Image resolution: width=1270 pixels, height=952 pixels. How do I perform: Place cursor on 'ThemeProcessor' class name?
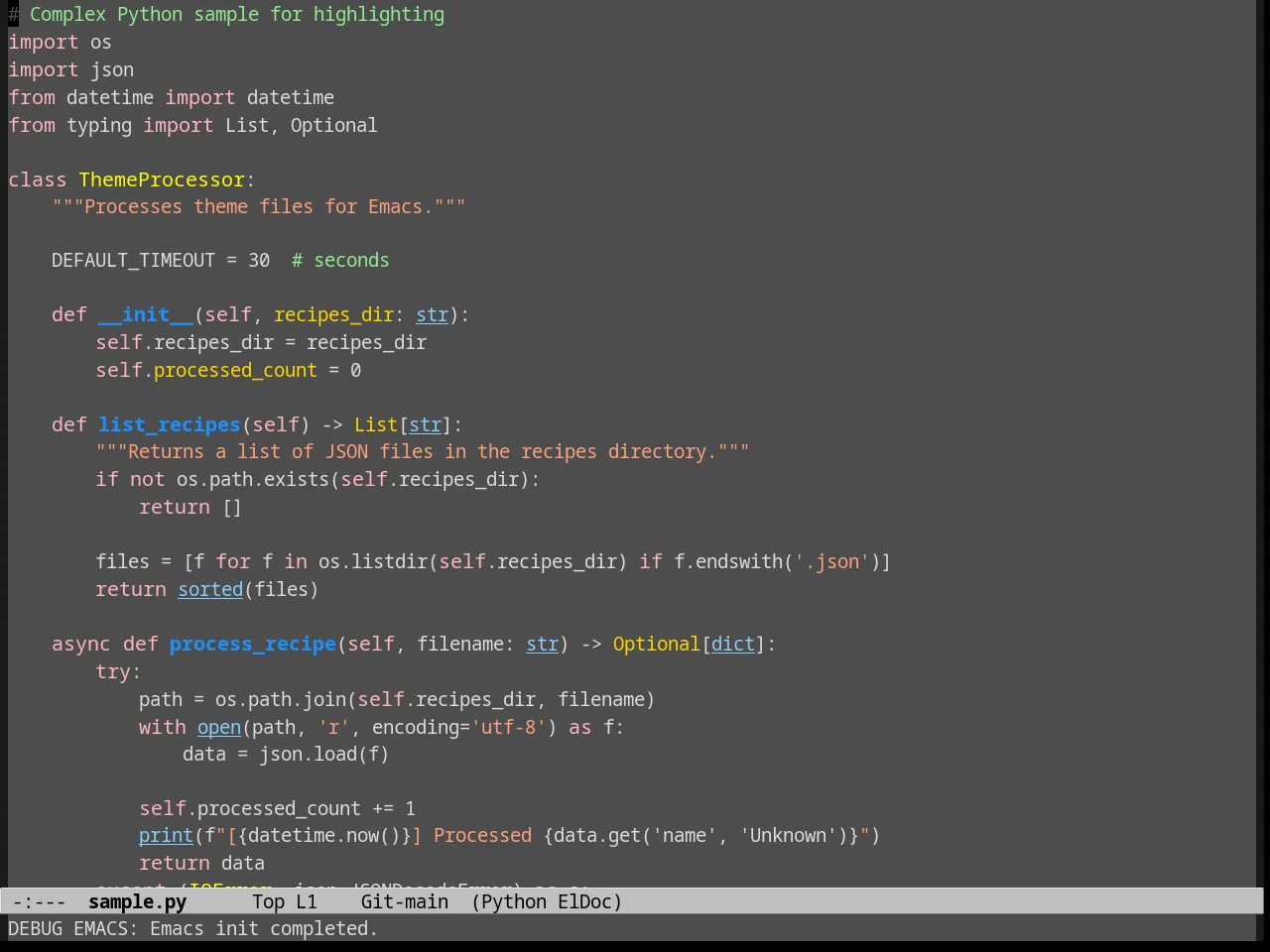click(x=162, y=179)
